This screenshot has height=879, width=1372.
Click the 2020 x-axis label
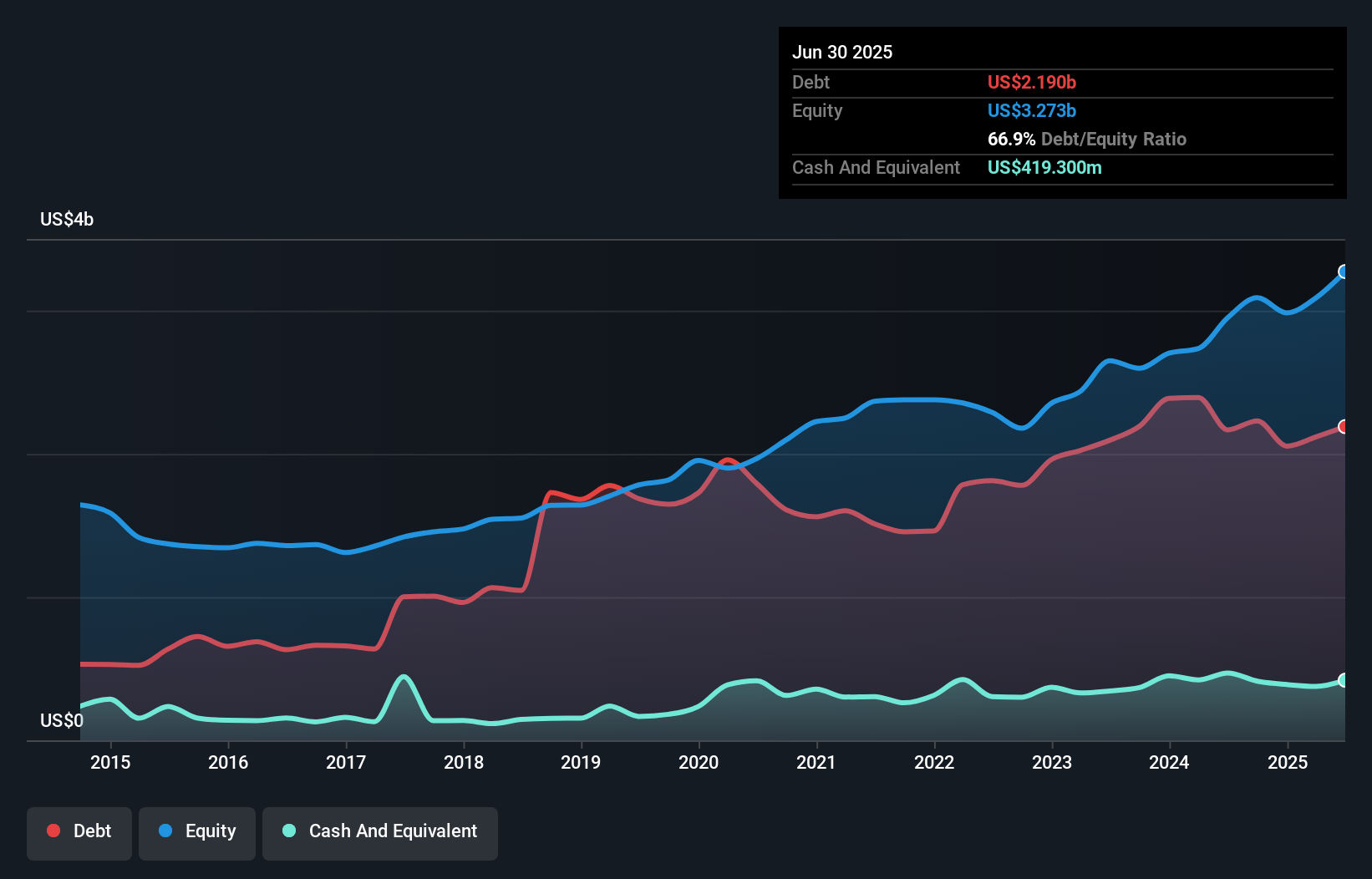[x=699, y=762]
